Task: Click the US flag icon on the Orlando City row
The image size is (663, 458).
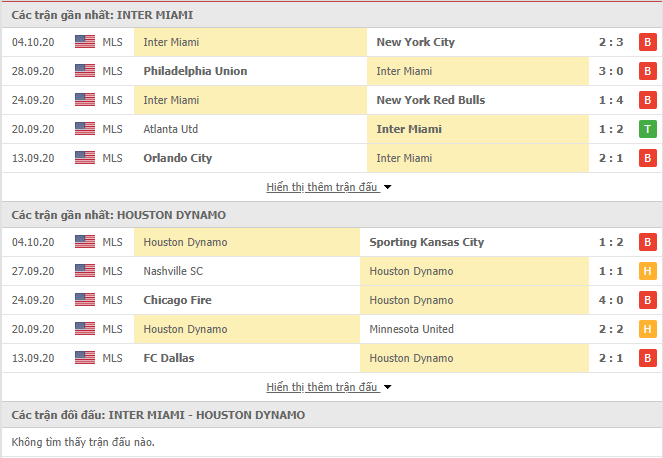Action: [85, 158]
